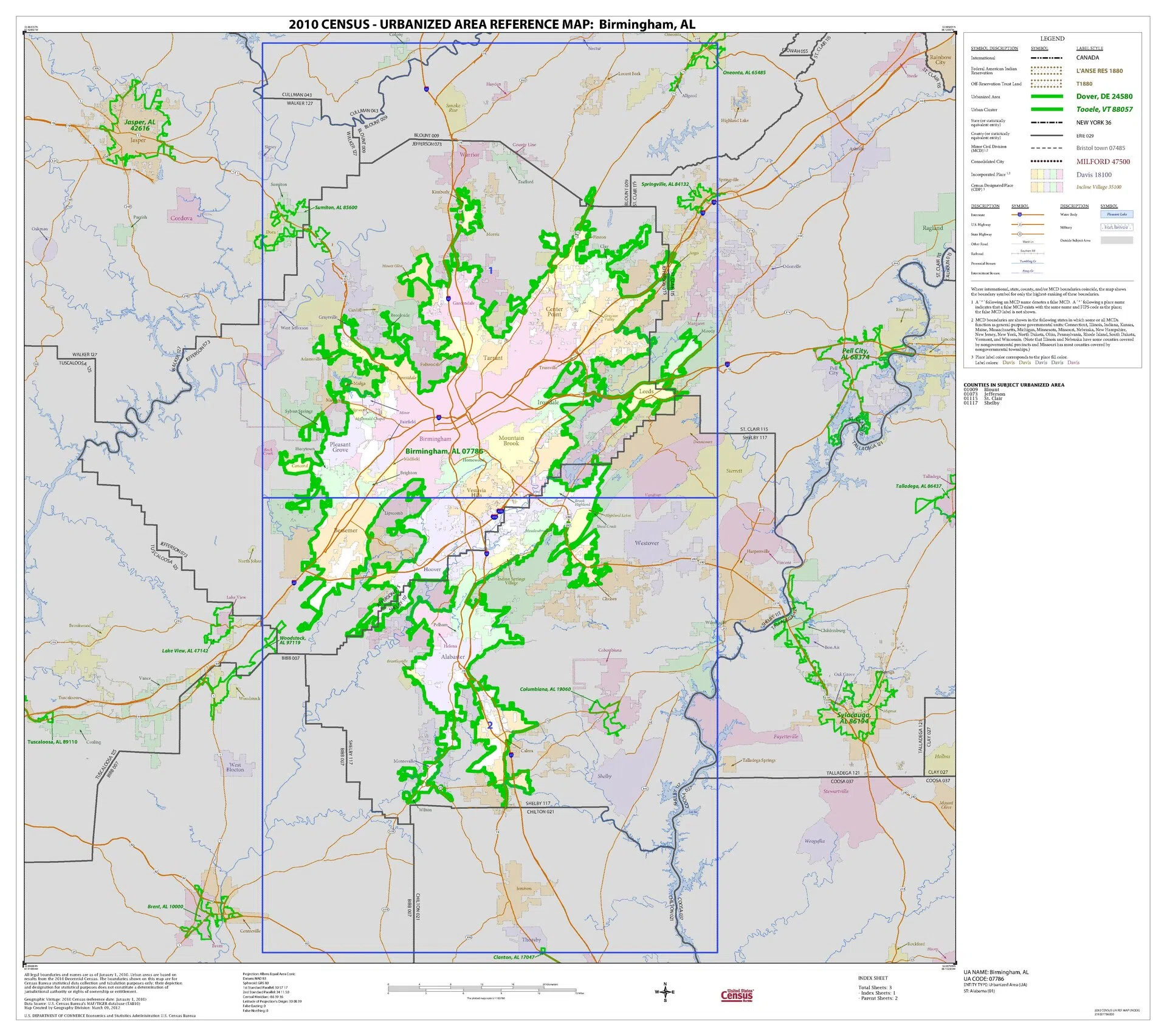Click the 'Westover' place label

point(647,543)
